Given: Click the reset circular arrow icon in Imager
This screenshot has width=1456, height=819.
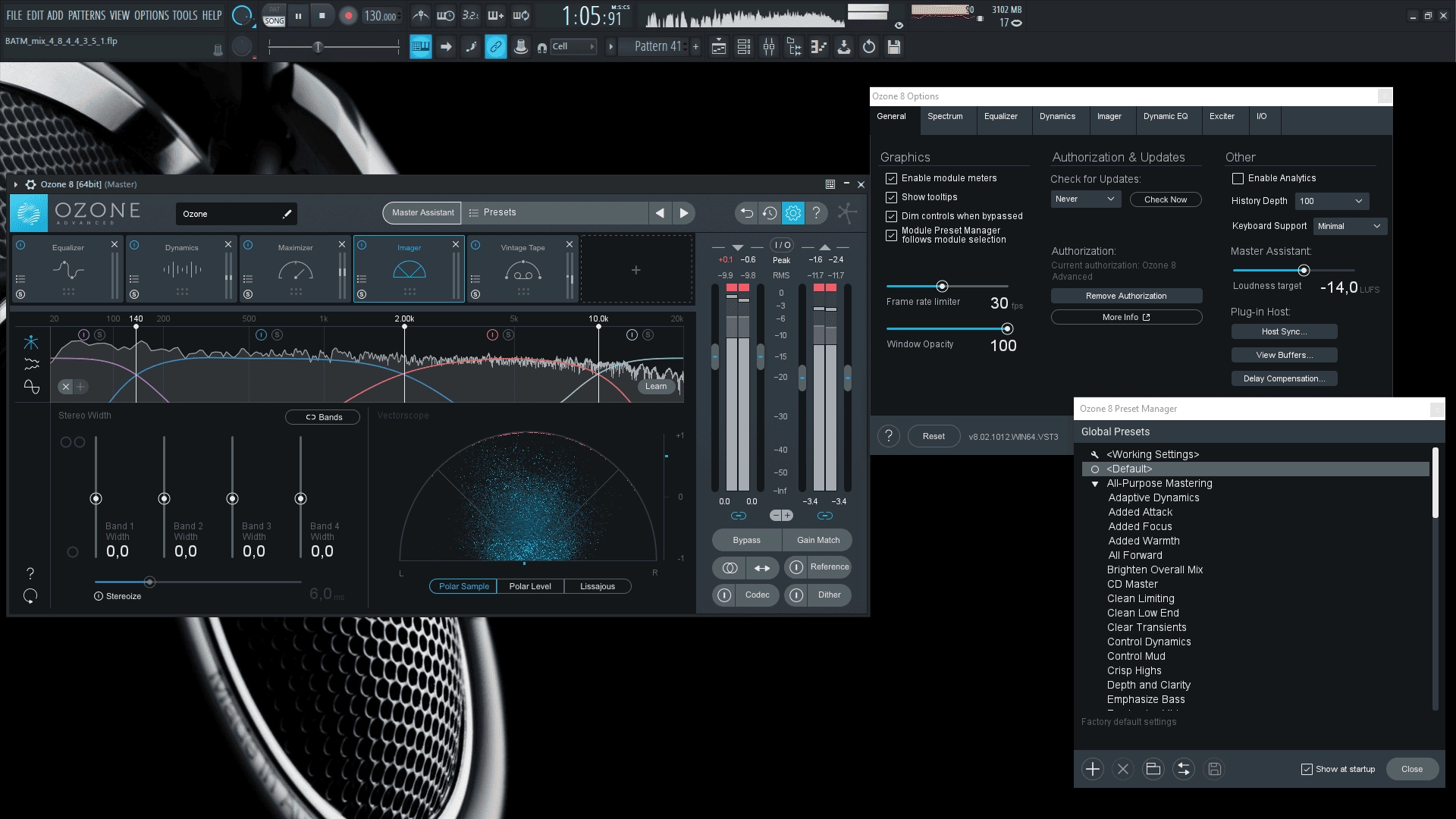Looking at the screenshot, I should point(30,596).
